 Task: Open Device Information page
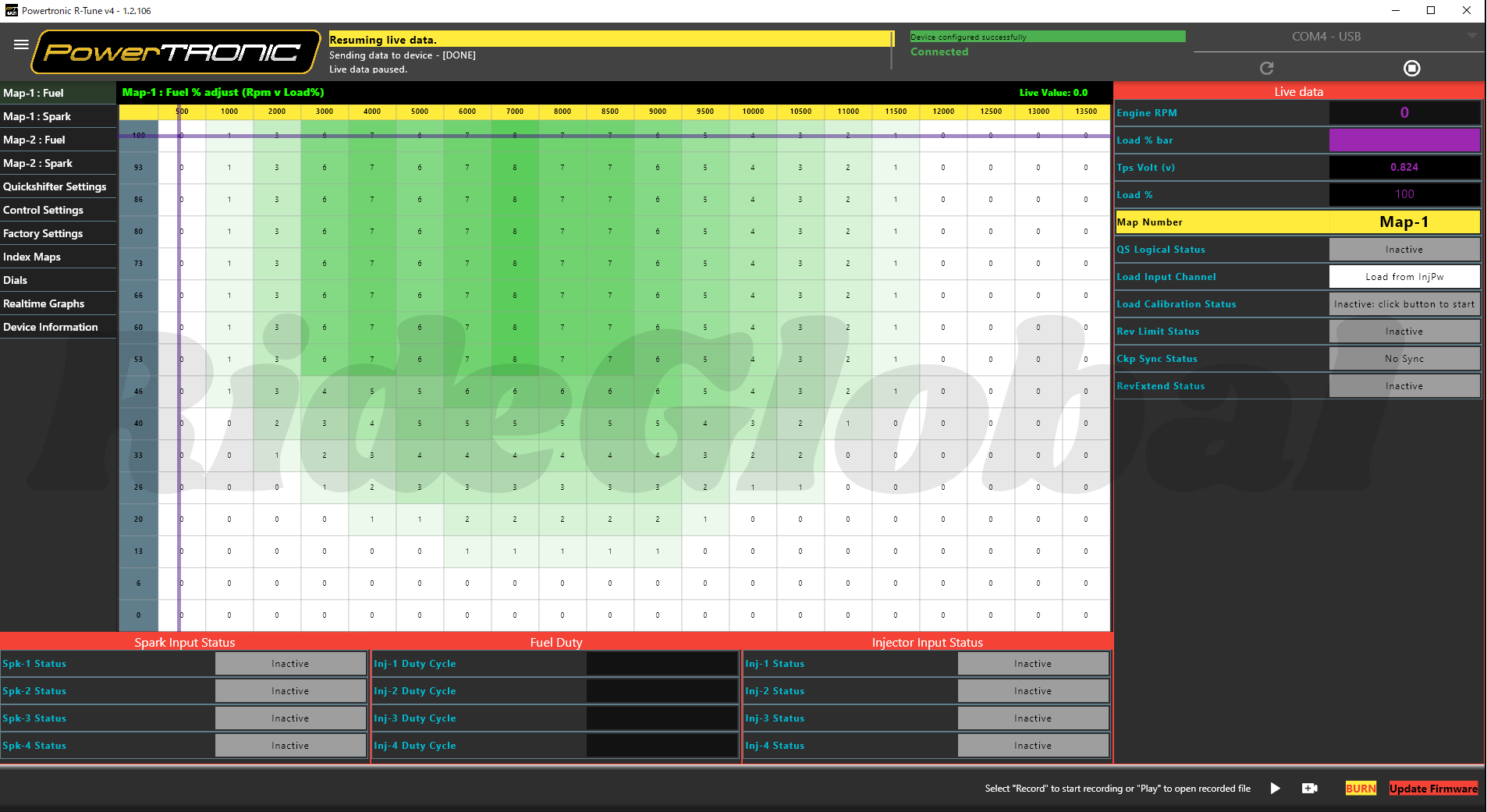pyautogui.click(x=51, y=327)
